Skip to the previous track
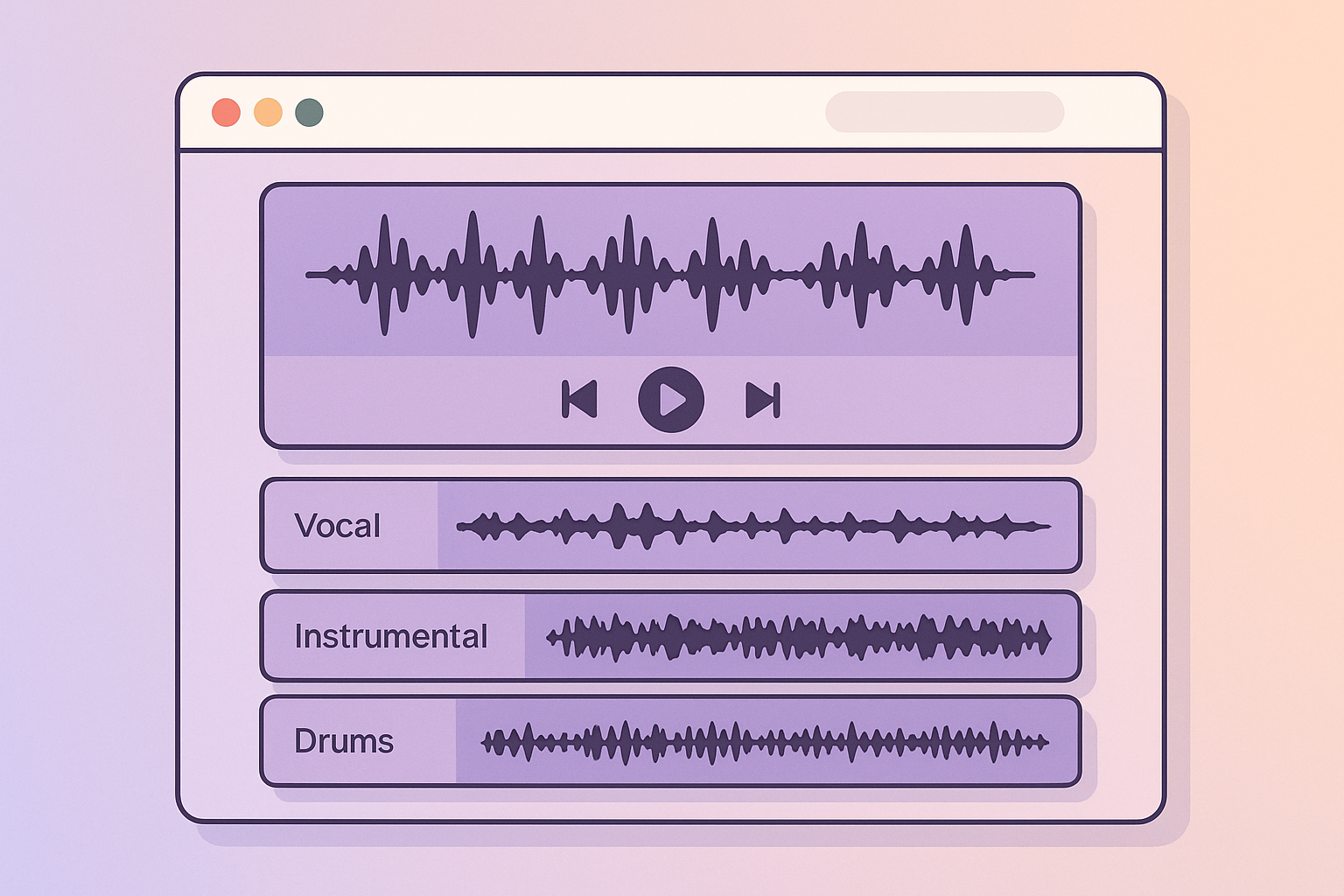The image size is (1344, 896). pyautogui.click(x=579, y=400)
